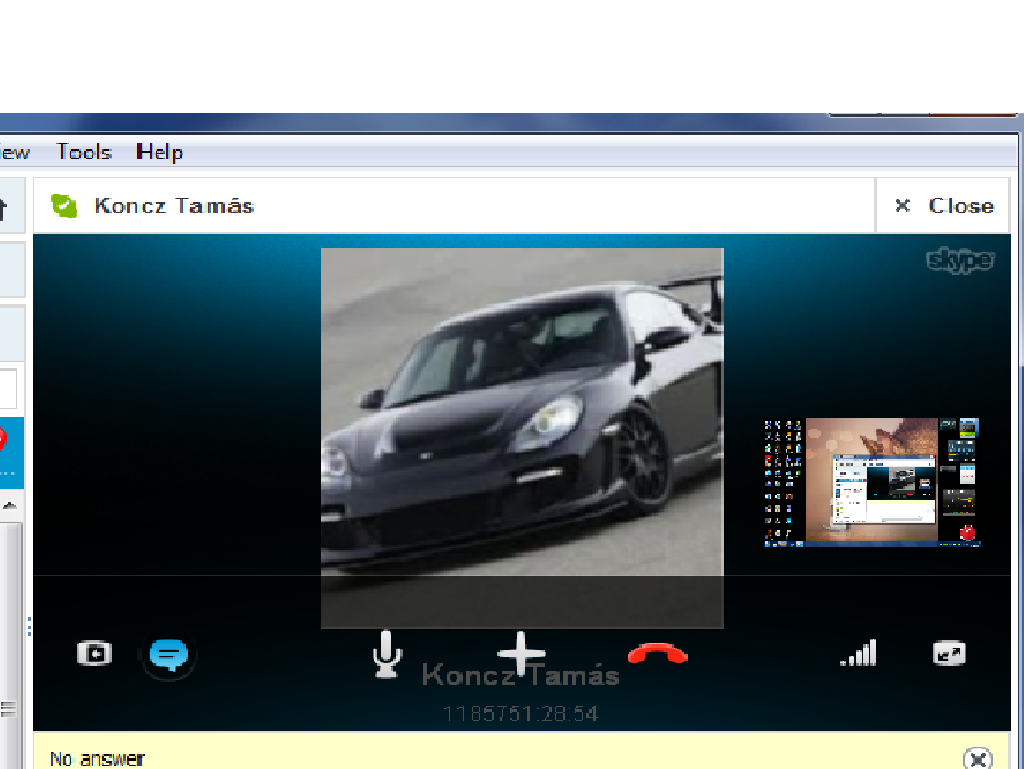Open the partially visible View menu

click(x=14, y=152)
